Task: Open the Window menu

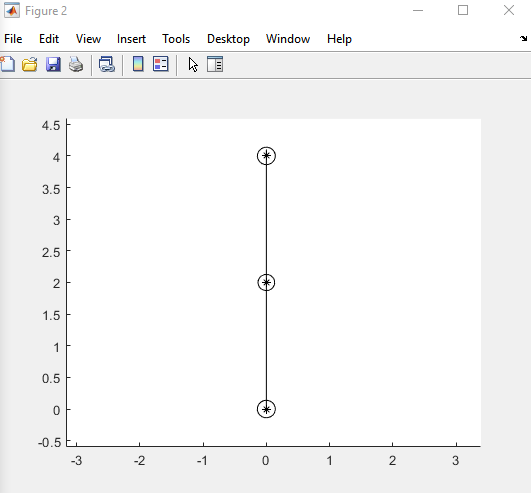Action: (288, 39)
